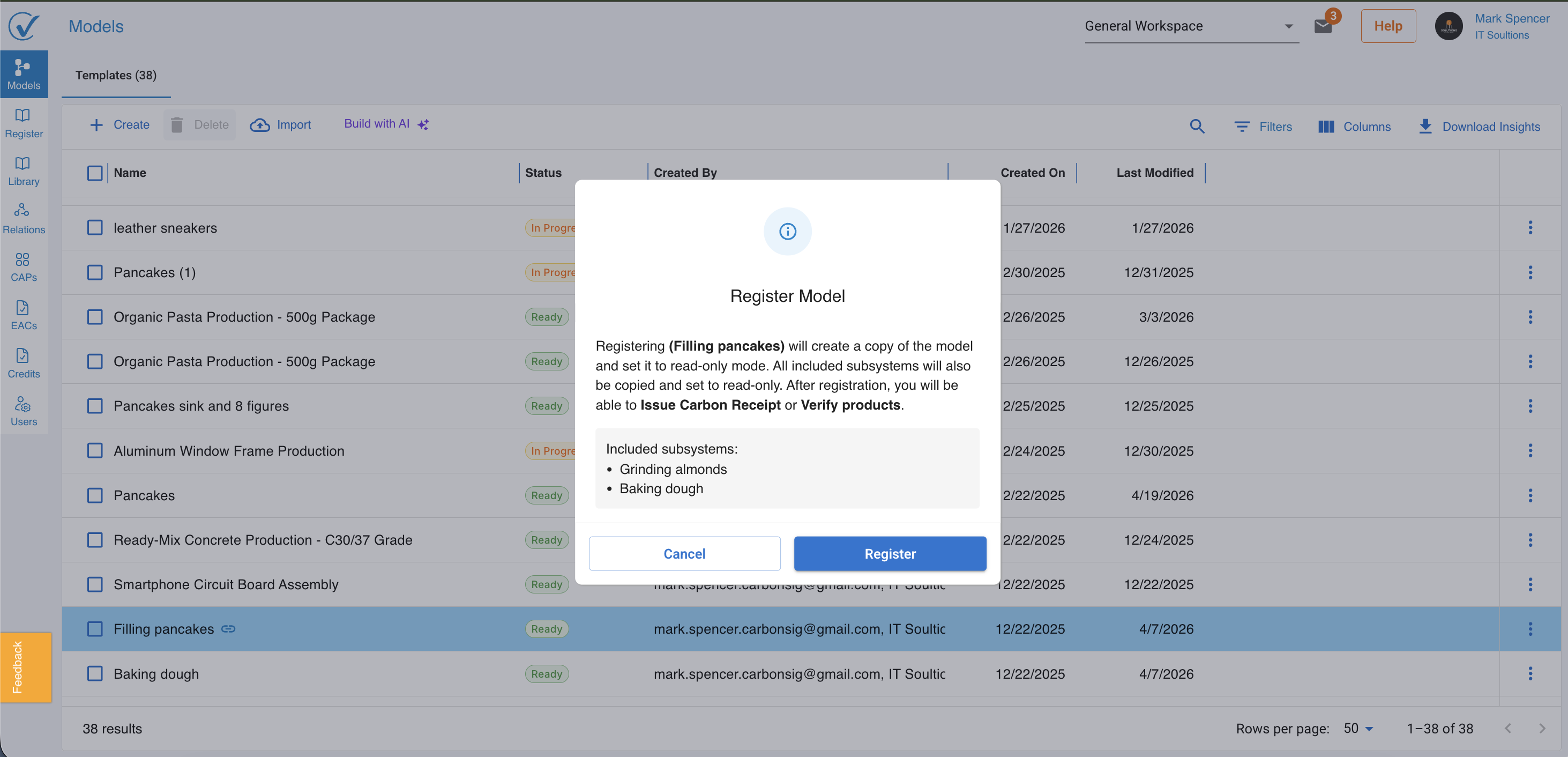Open the CAPs sidebar section
Screen dimensions: 1568x757
click(x=23, y=267)
